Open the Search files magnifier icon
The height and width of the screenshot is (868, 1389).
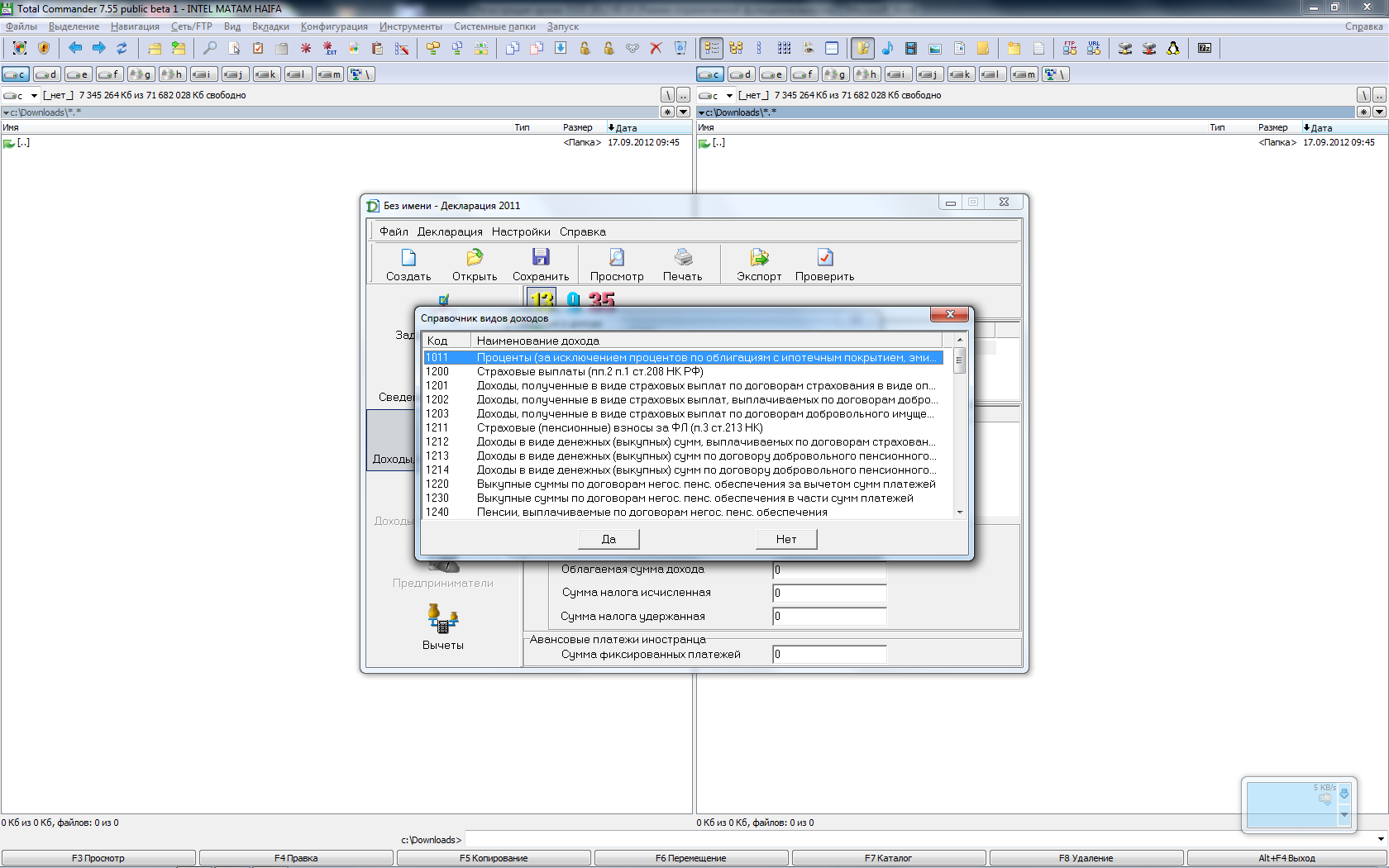point(210,48)
